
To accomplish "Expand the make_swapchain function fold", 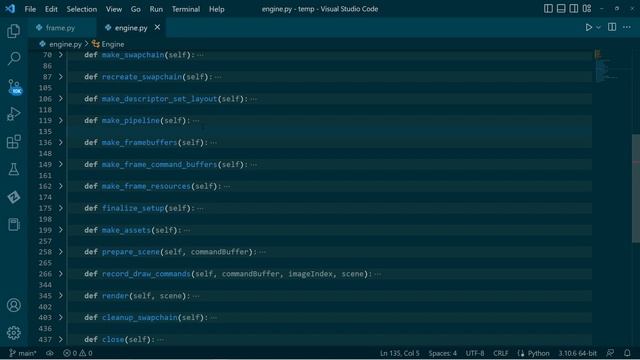I will click(x=61, y=55).
